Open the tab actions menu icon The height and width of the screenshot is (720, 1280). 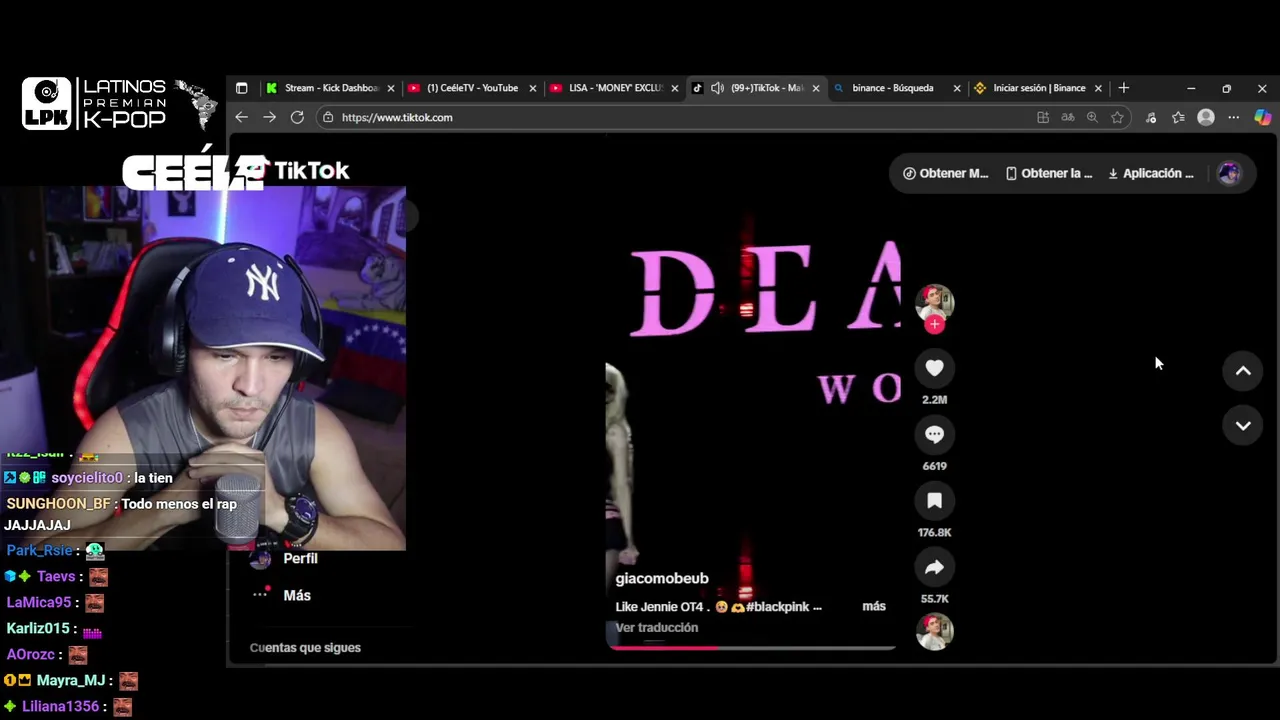[x=241, y=88]
